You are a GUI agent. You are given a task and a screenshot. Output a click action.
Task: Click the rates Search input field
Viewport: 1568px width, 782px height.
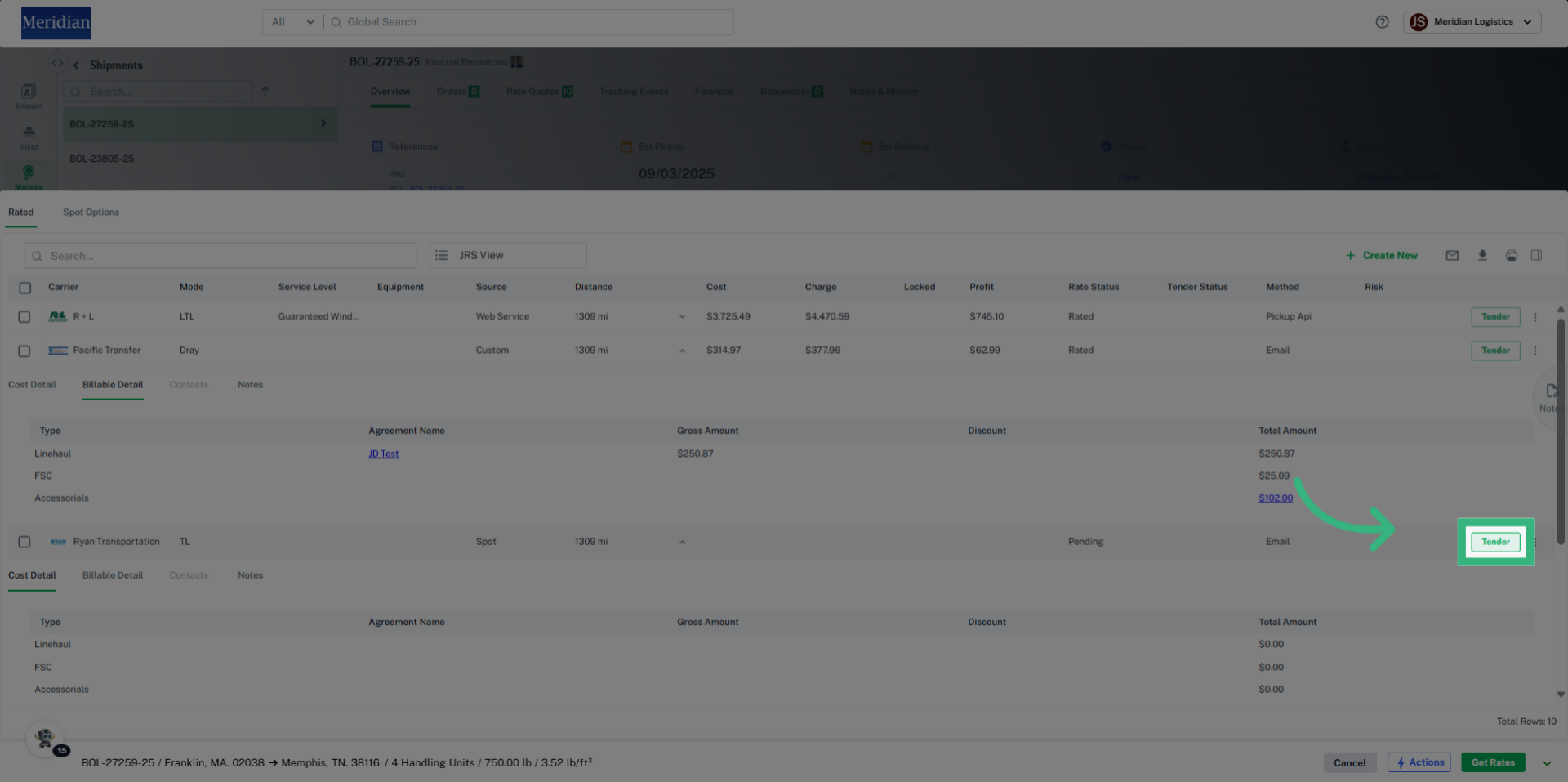tap(220, 256)
